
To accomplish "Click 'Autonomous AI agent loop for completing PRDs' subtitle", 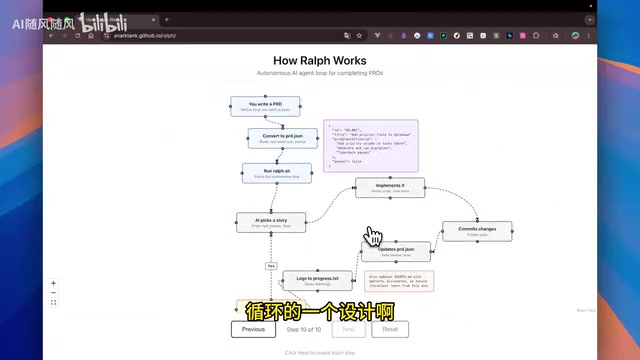I will [320, 73].
